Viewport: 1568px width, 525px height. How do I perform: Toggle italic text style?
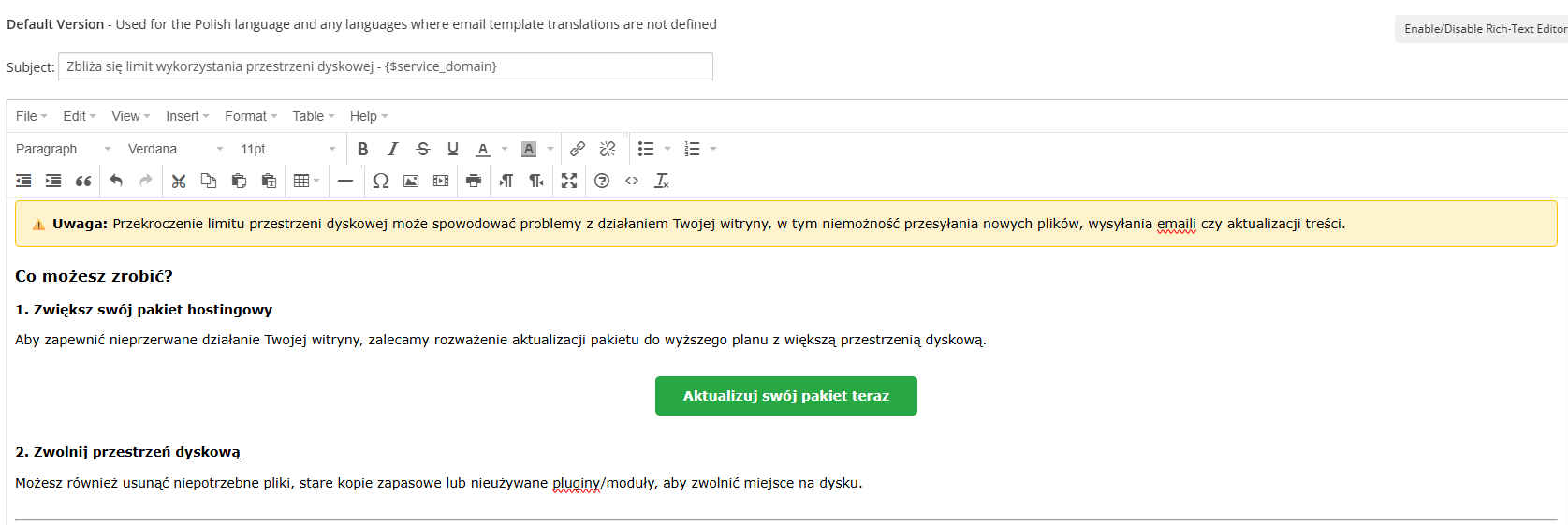coord(393,149)
